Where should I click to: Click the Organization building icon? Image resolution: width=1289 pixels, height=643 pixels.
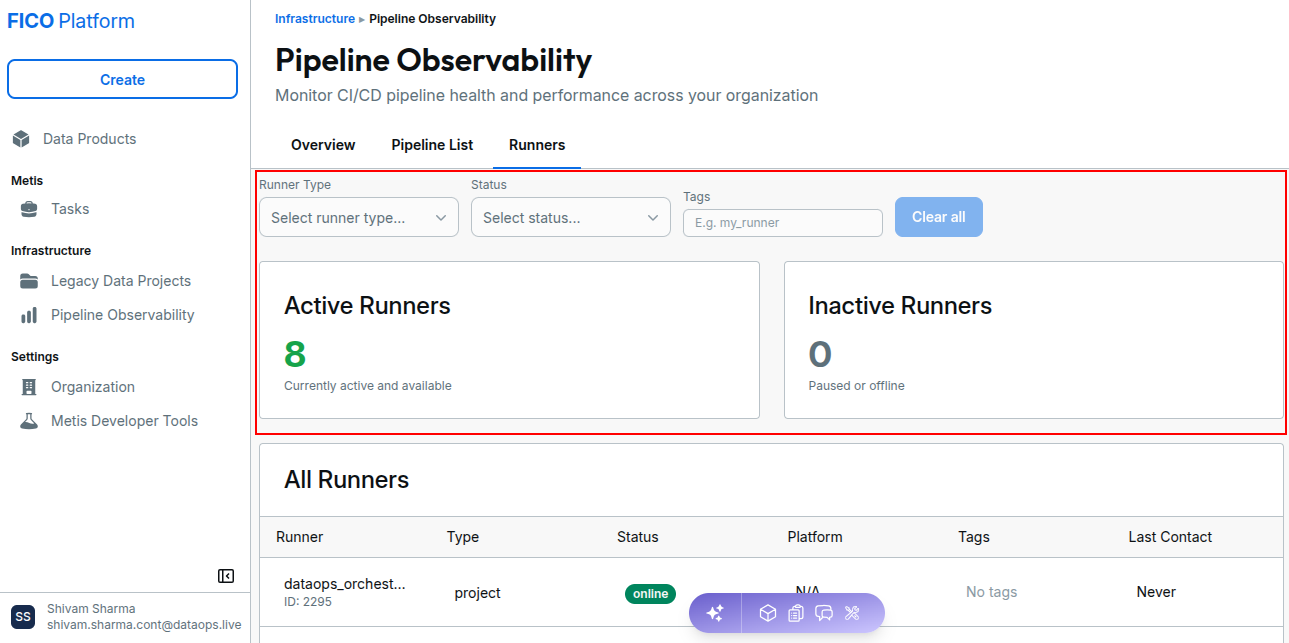(x=29, y=387)
